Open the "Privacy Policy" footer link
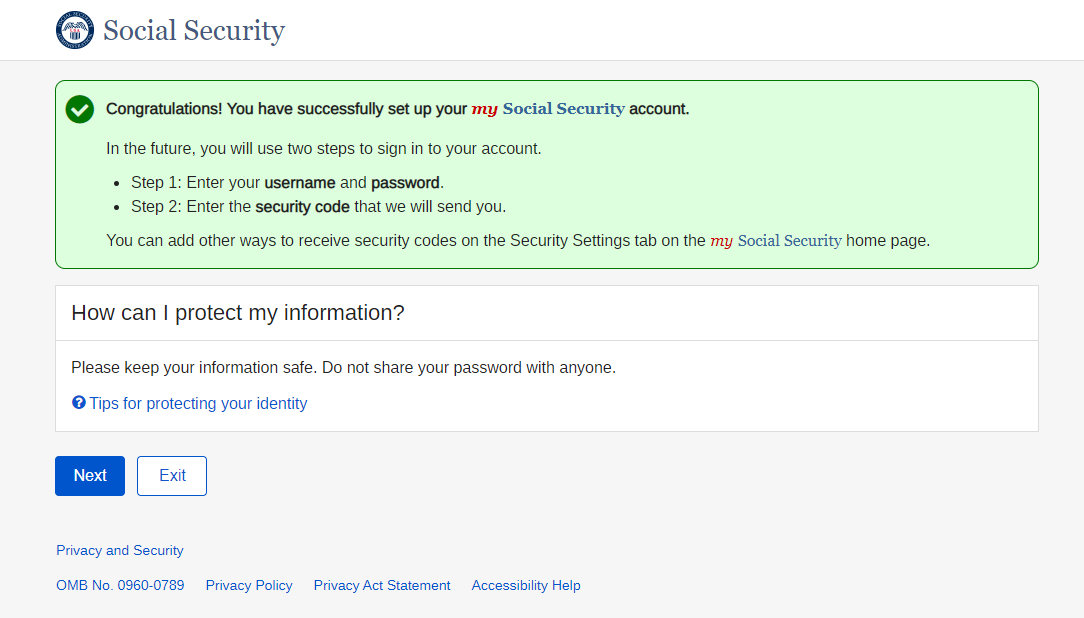The image size is (1084, 618). [x=249, y=586]
